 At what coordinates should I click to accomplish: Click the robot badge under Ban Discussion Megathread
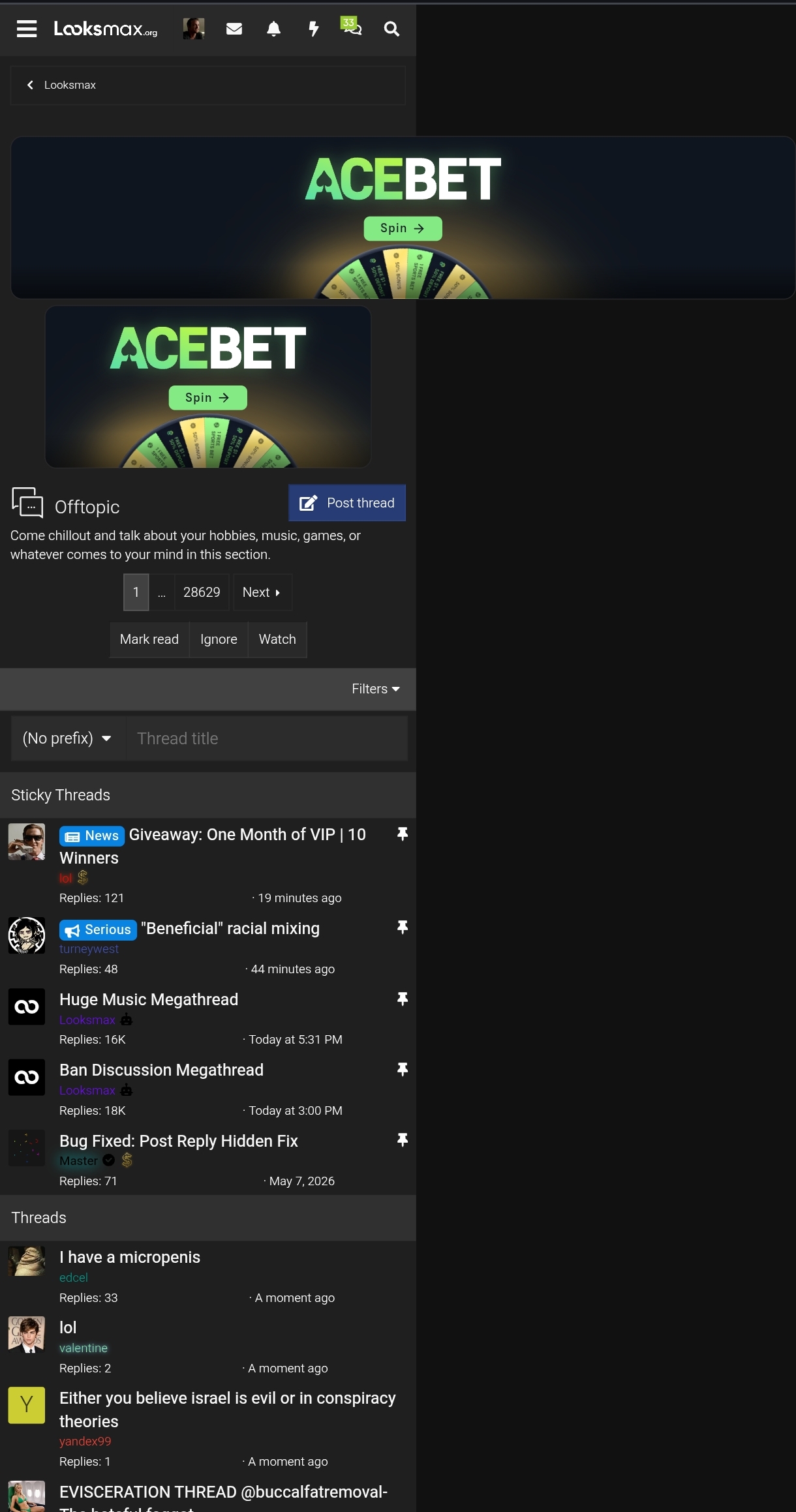[127, 1090]
